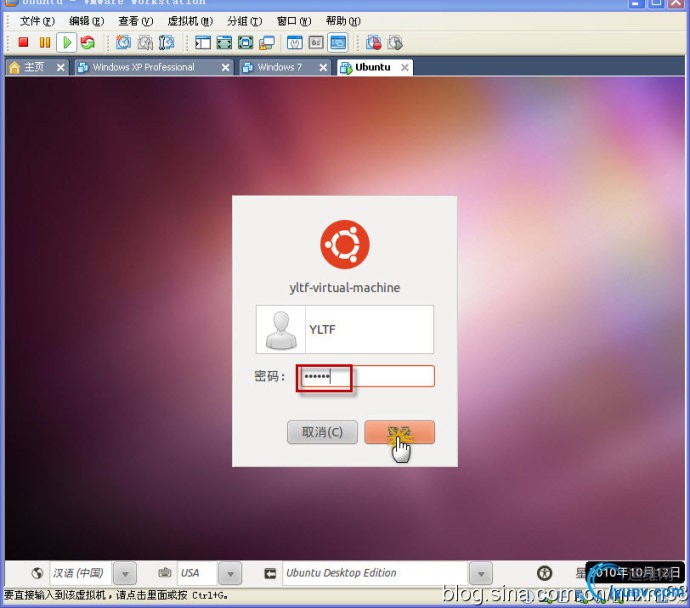The image size is (690, 608).
Task: Open the 分组 (Team) menu
Action: pyautogui.click(x=245, y=21)
